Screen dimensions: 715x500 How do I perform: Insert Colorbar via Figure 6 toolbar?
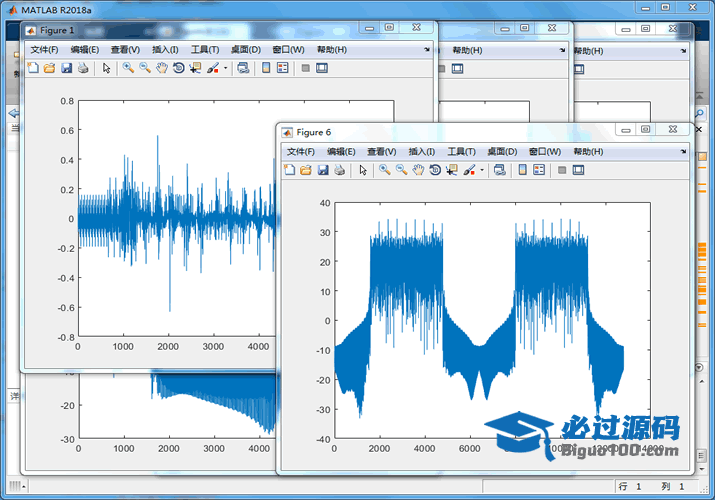click(x=523, y=170)
